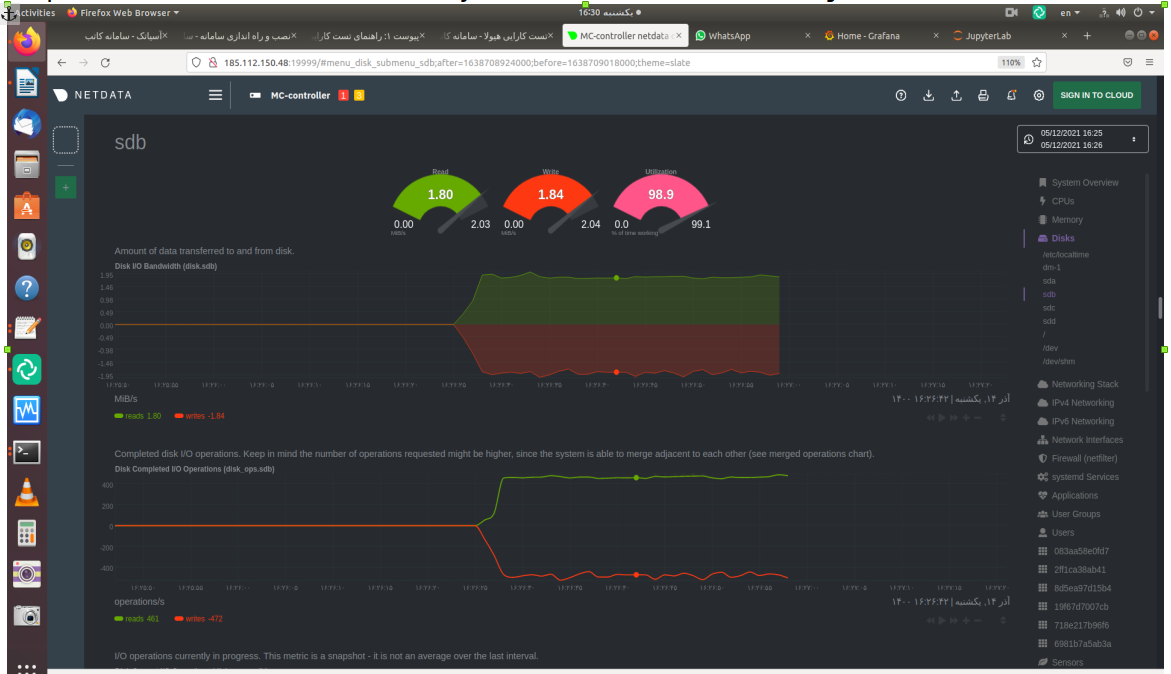This screenshot has width=1171, height=674.
Task: Click the resize handle of the bandwidth chart
Action: tap(1003, 417)
